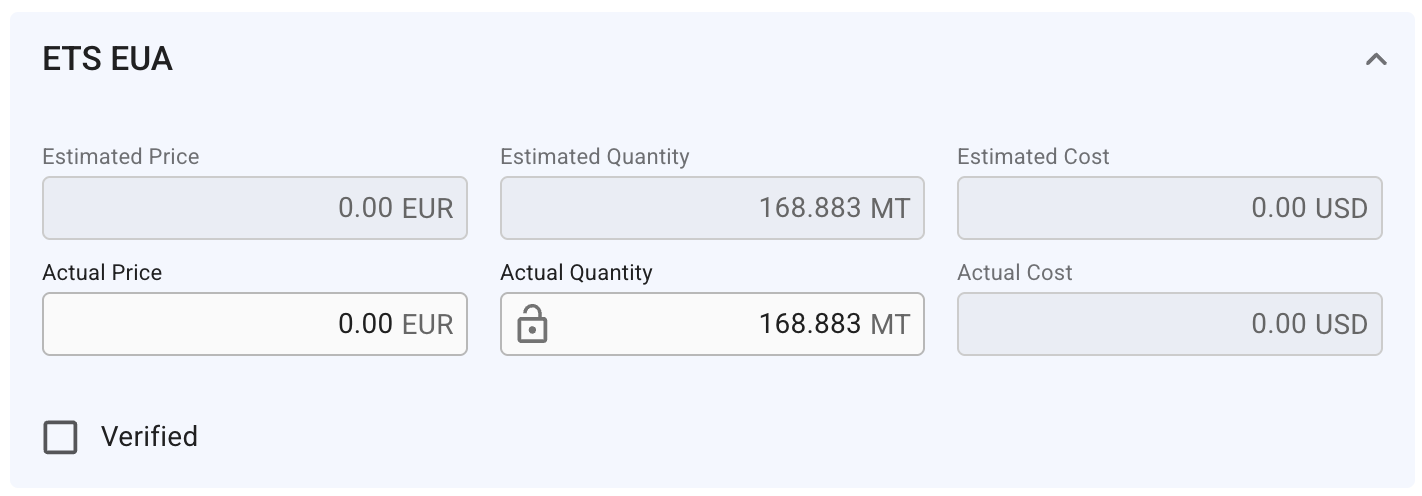Image resolution: width=1422 pixels, height=496 pixels.
Task: Click the Actual Cost label
Action: point(1014,273)
